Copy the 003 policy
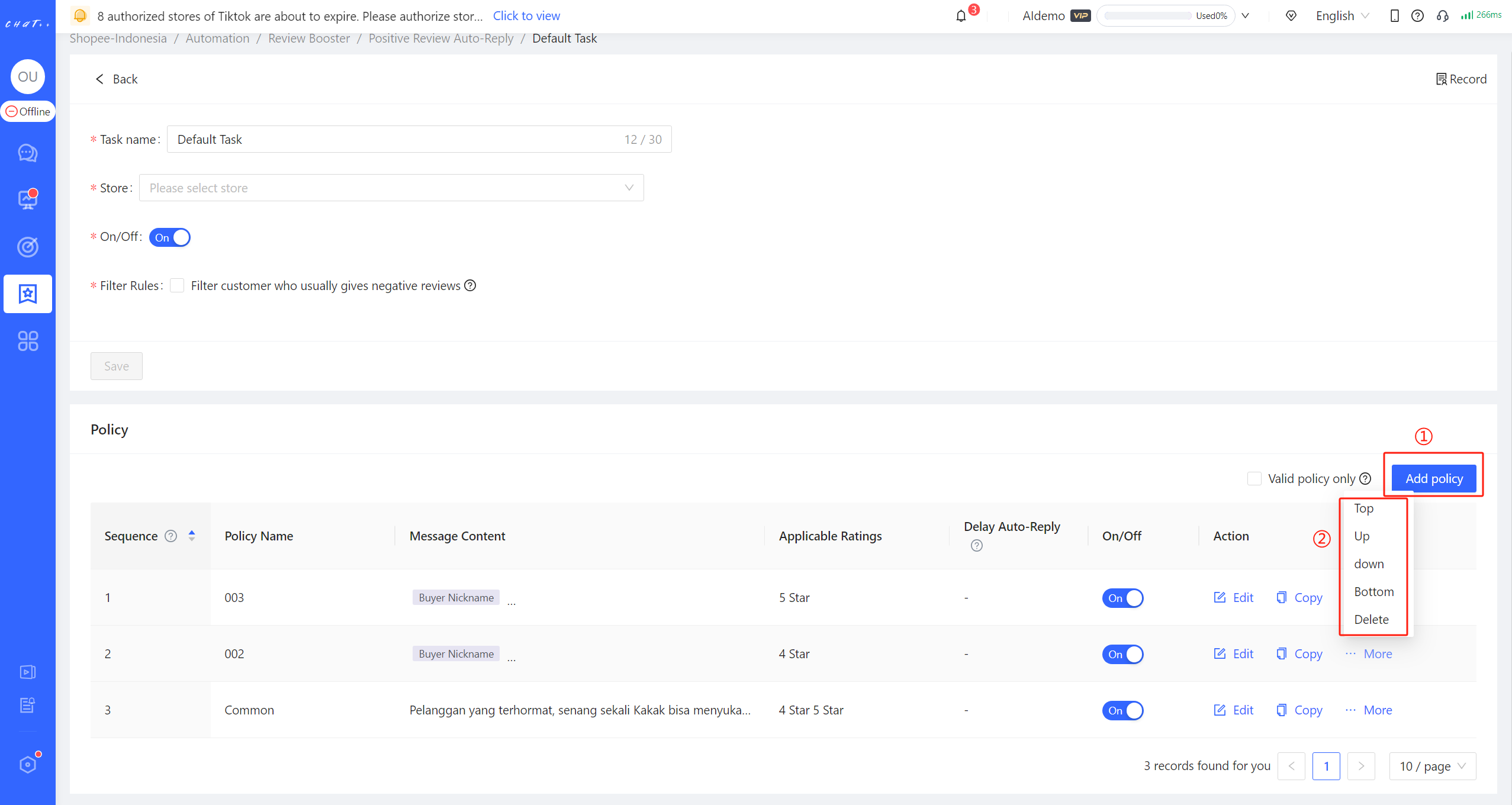The image size is (1512, 805). [x=1299, y=597]
